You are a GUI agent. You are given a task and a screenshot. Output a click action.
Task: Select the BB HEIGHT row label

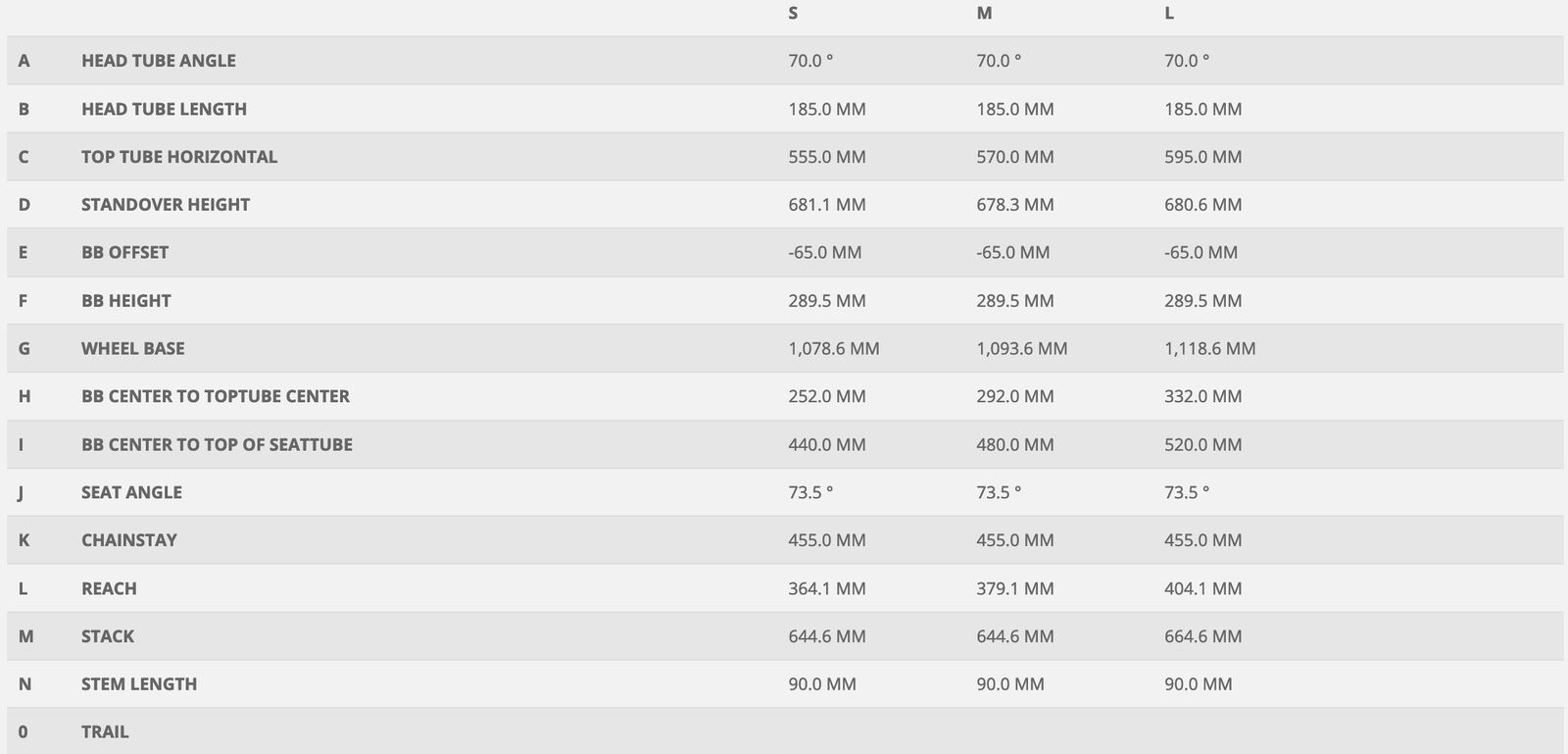(126, 301)
